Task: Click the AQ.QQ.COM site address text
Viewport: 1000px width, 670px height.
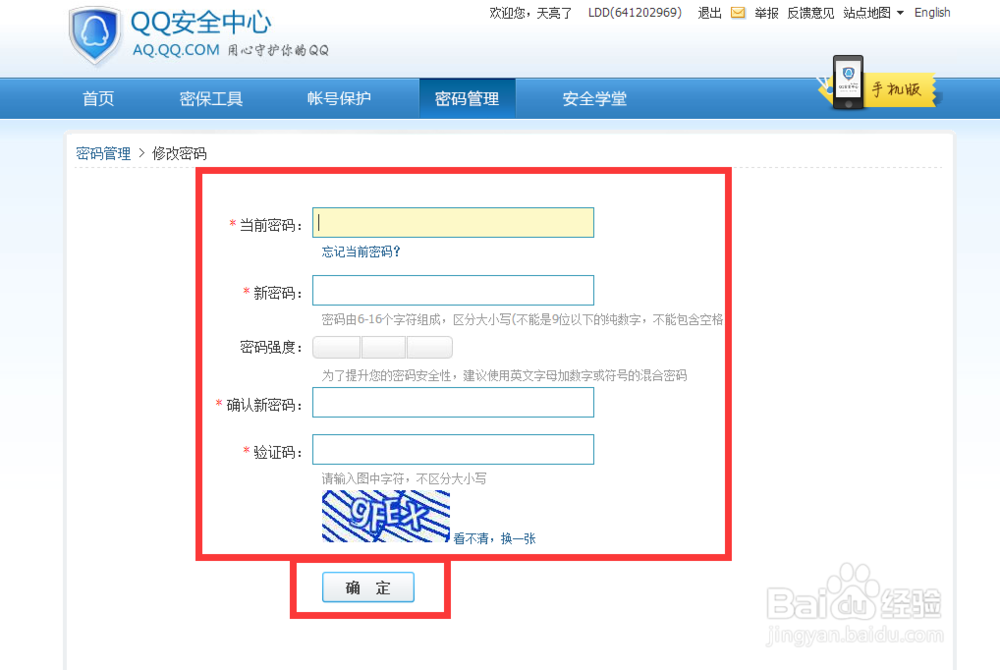Action: (176, 50)
